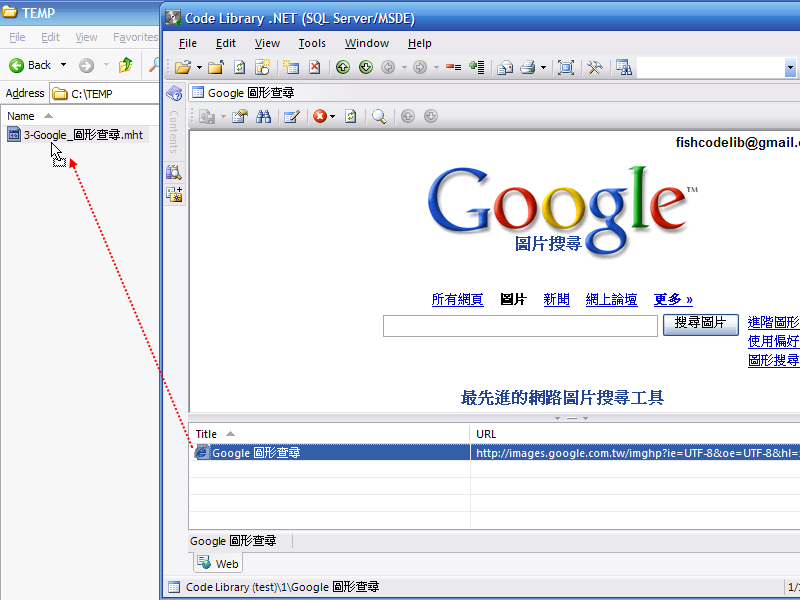This screenshot has width=800, height=600.
Task: Click the 更多 » link
Action: coord(673,299)
